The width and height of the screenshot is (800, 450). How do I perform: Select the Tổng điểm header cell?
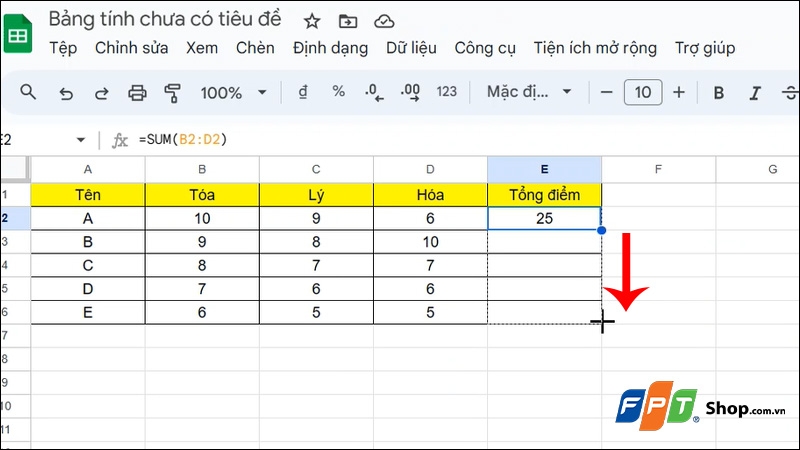[x=544, y=195]
